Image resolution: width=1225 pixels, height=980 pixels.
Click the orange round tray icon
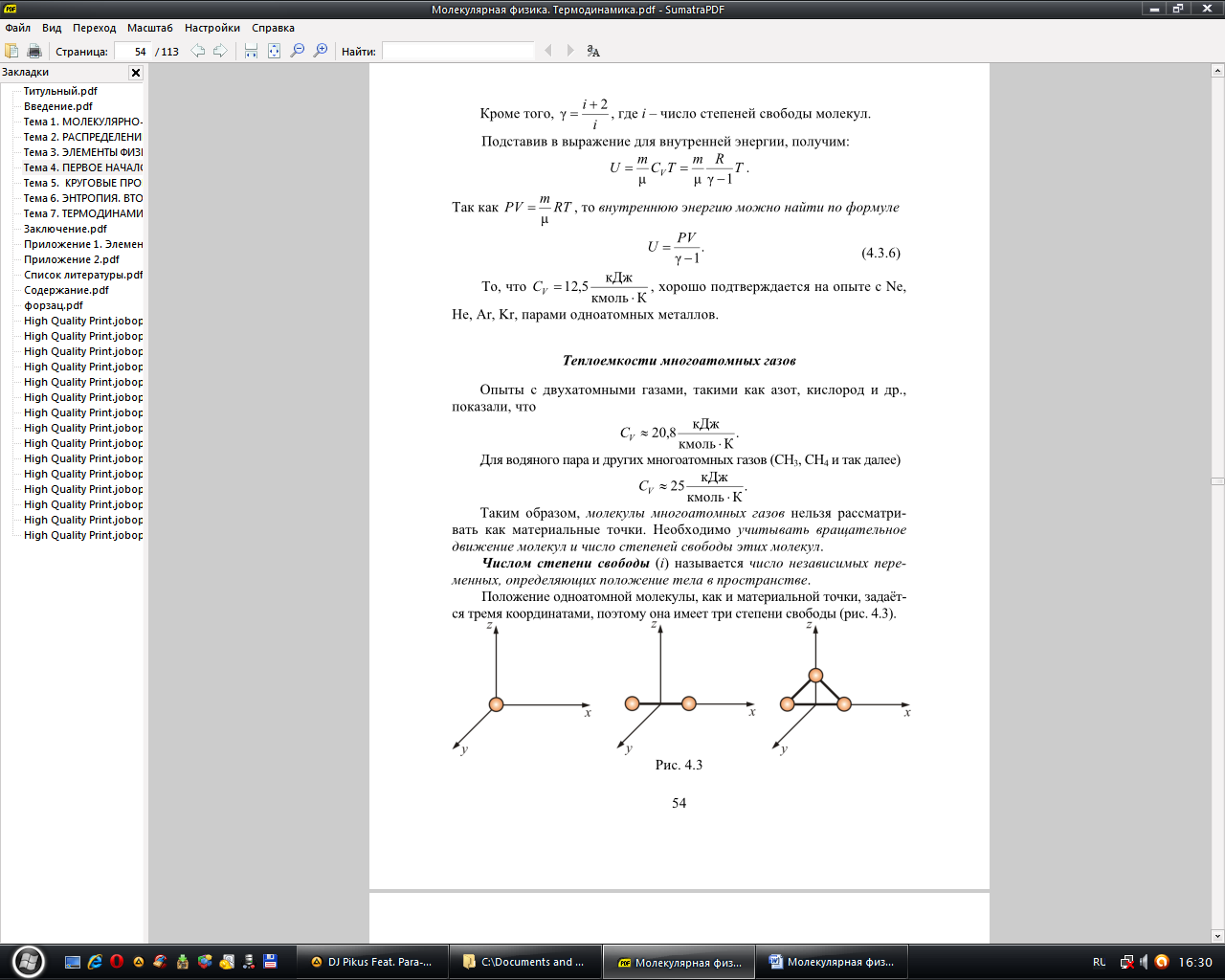click(x=1162, y=962)
